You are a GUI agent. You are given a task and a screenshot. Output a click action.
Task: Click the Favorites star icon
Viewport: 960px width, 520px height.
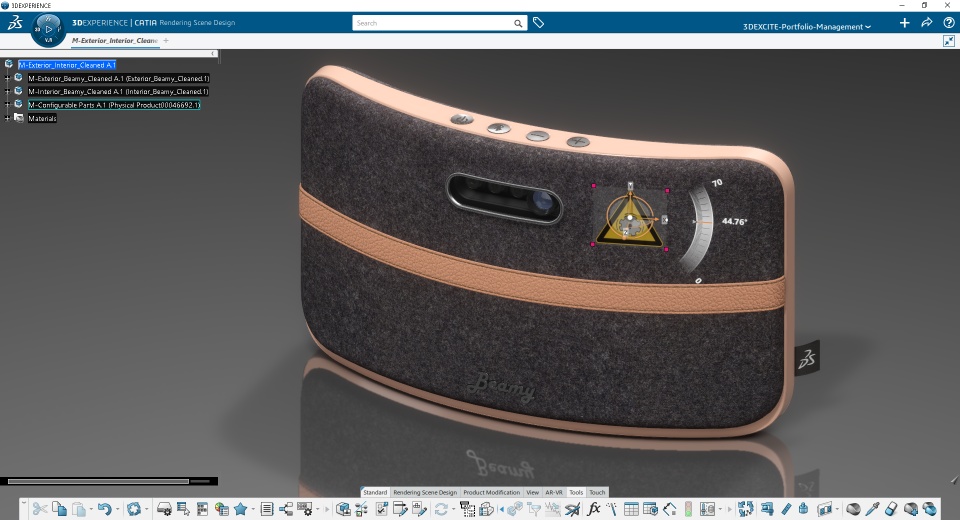(x=241, y=509)
